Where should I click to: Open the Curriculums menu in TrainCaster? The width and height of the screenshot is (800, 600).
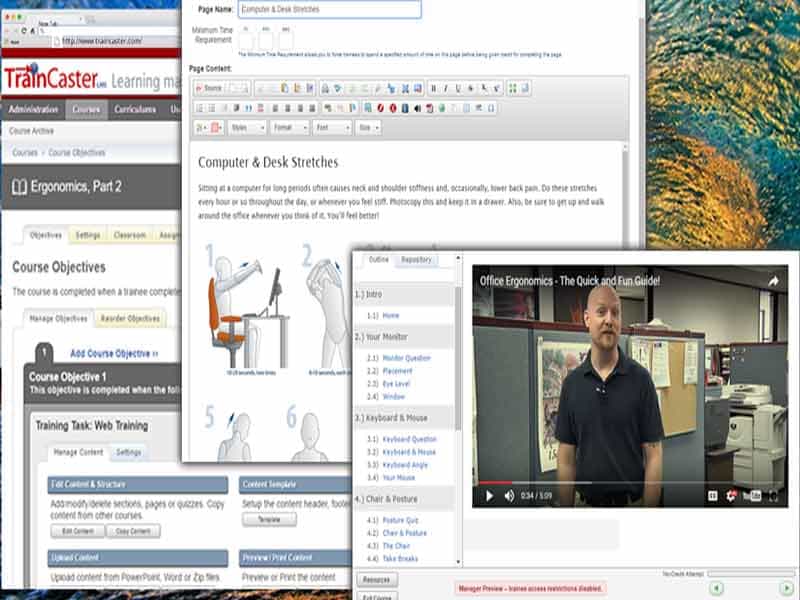coord(135,109)
